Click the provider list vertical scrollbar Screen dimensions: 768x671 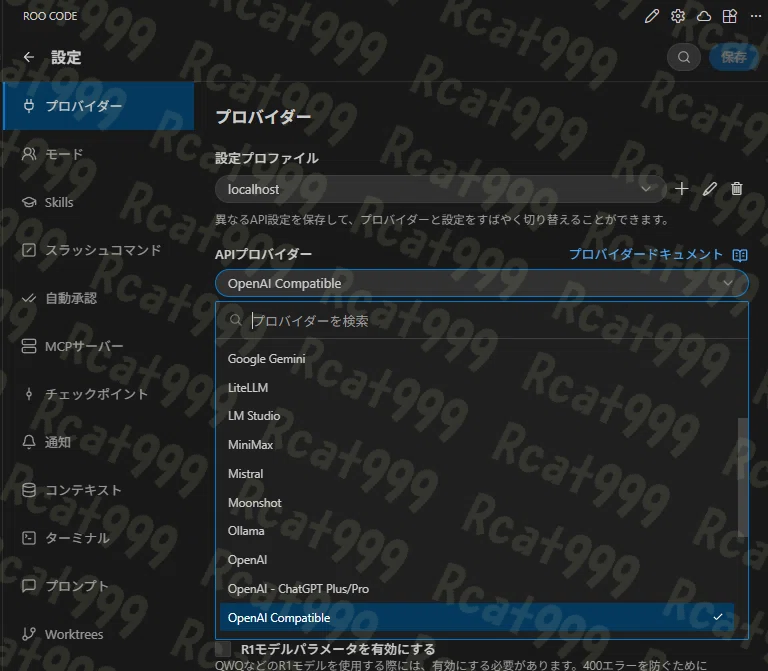point(743,478)
